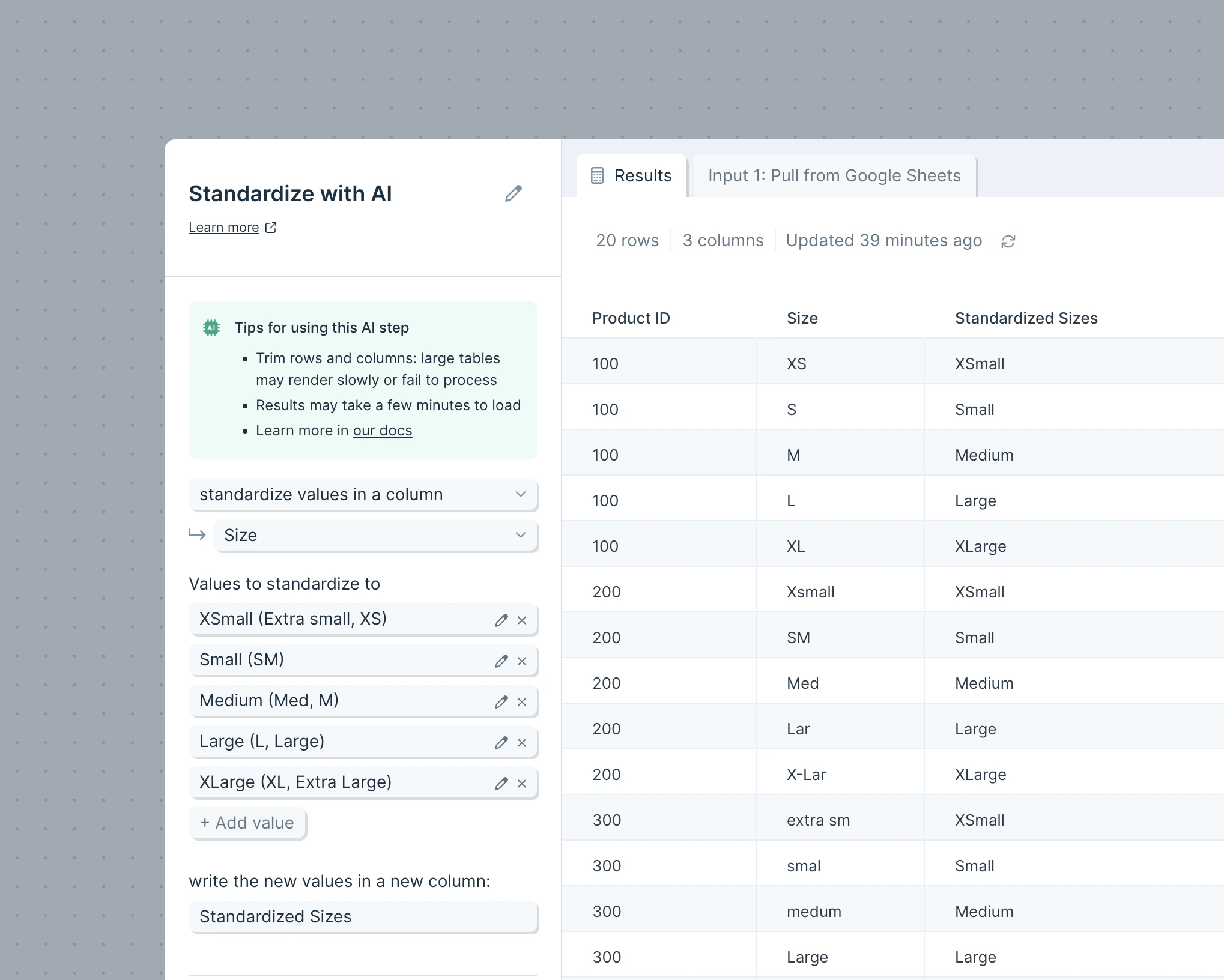Open the 'standardize values in a column' dropdown

pos(363,495)
